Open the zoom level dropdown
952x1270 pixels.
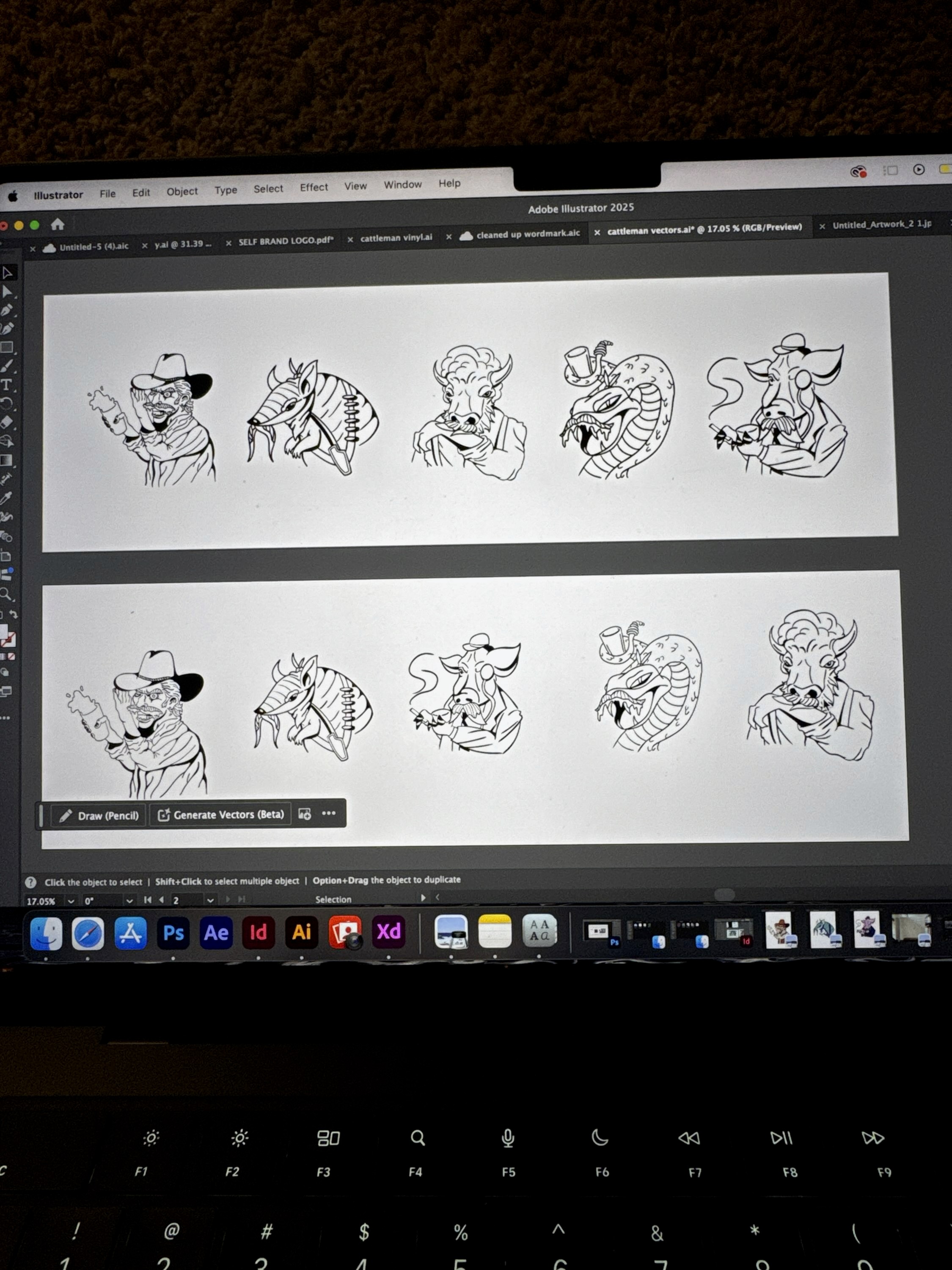click(x=71, y=901)
